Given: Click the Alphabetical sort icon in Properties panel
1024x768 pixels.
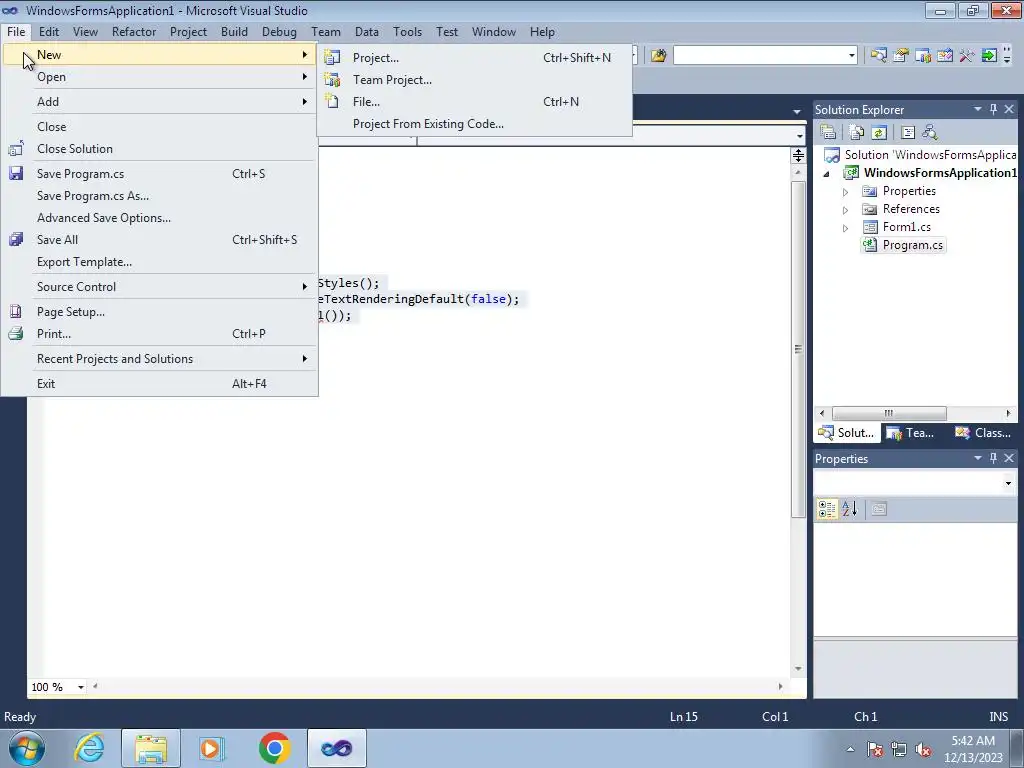Looking at the screenshot, I should pyautogui.click(x=850, y=509).
